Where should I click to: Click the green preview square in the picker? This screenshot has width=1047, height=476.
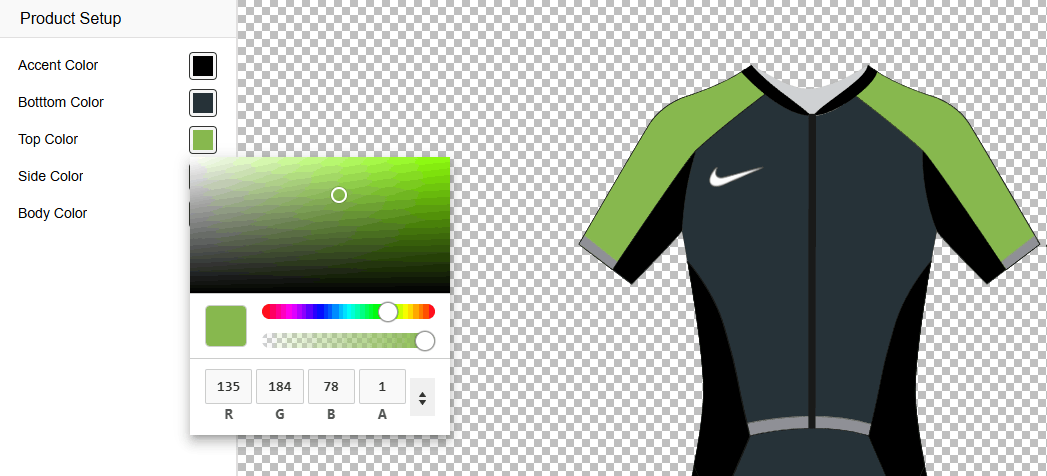tap(226, 327)
